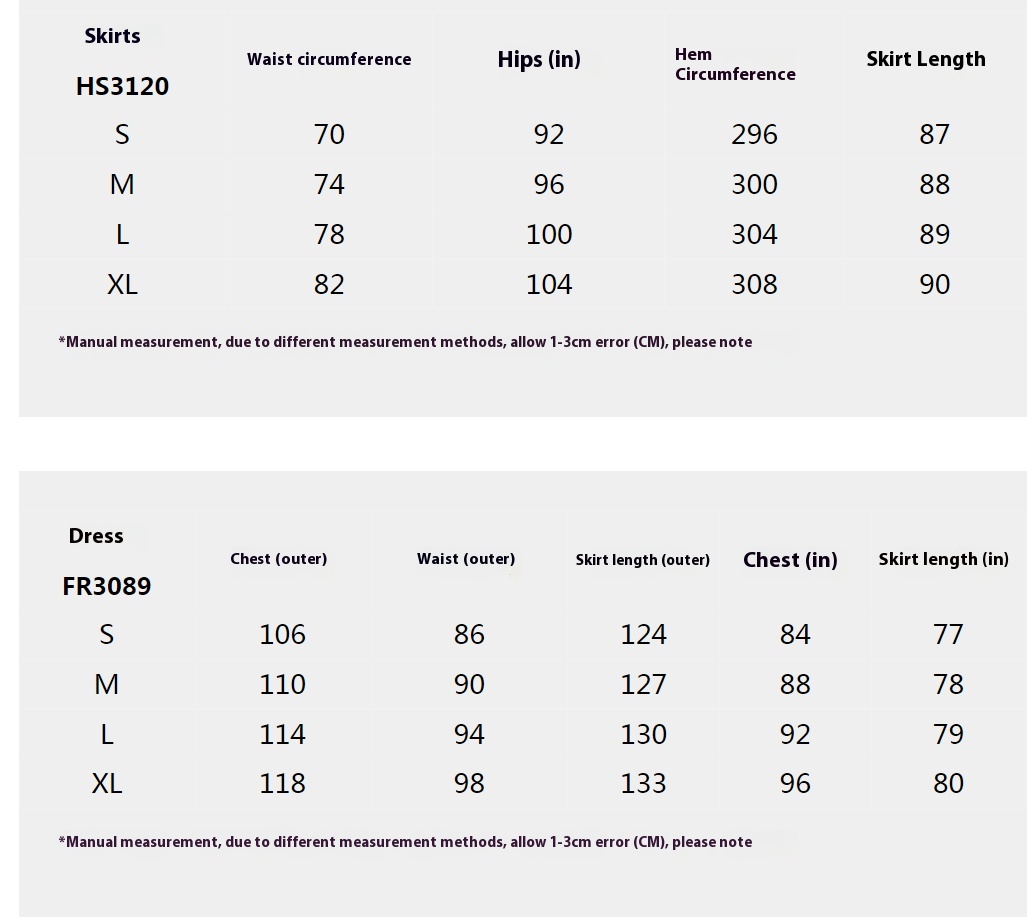Screen dimensions: 1027x923
Task: Click the Waist (outer) column header
Action: point(466,559)
